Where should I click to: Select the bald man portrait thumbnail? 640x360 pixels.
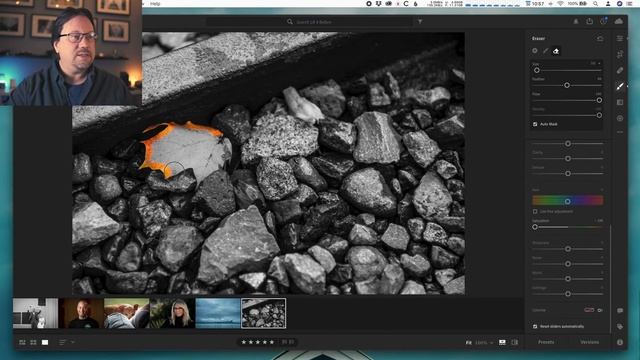click(x=81, y=313)
